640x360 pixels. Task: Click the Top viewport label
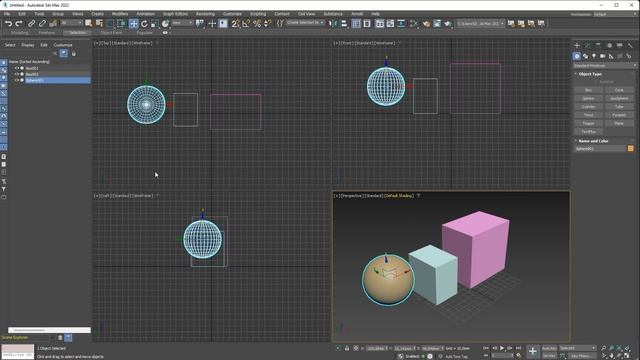point(105,43)
